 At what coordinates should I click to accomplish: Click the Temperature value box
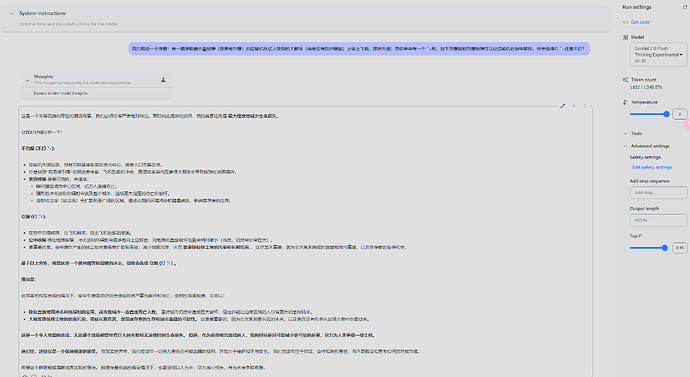pos(680,114)
